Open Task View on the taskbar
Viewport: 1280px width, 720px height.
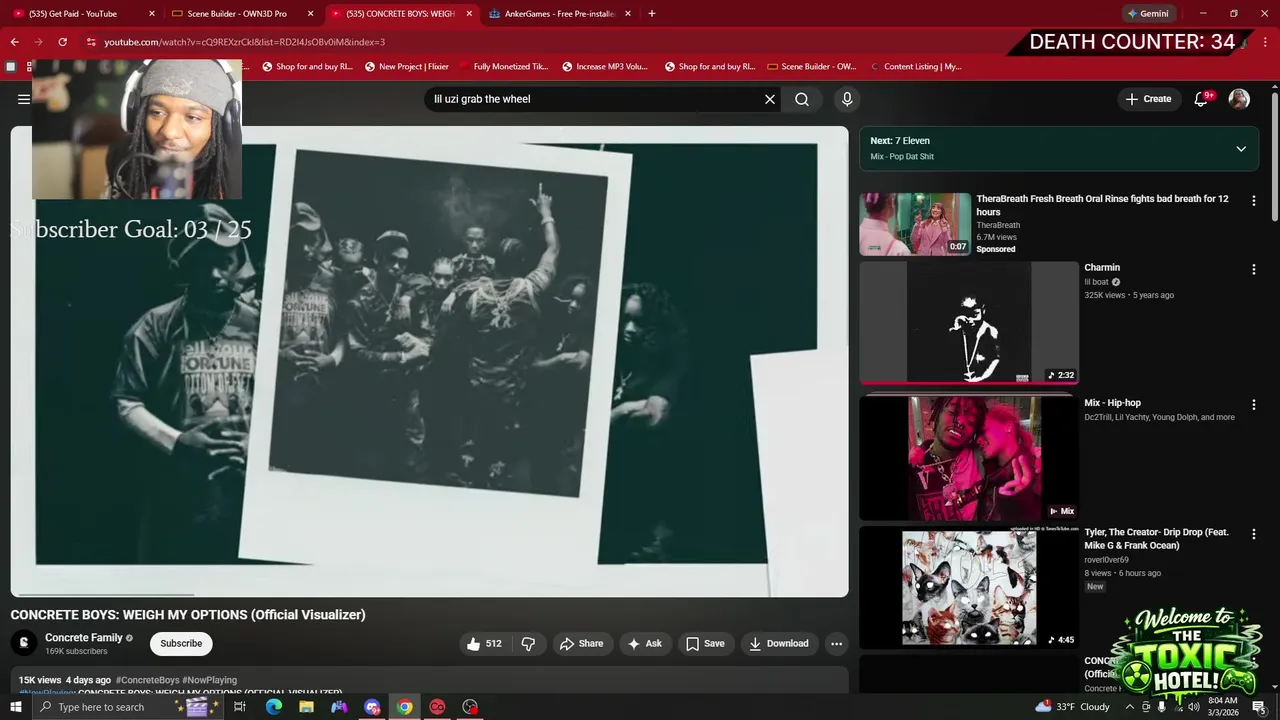pos(240,707)
